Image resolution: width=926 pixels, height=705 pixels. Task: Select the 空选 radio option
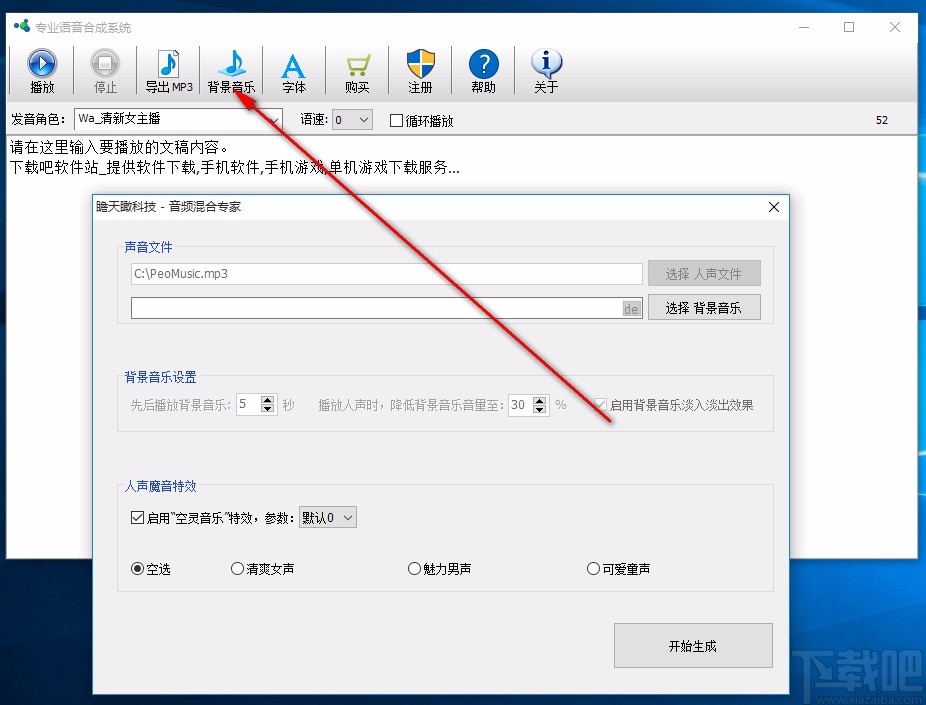[137, 569]
